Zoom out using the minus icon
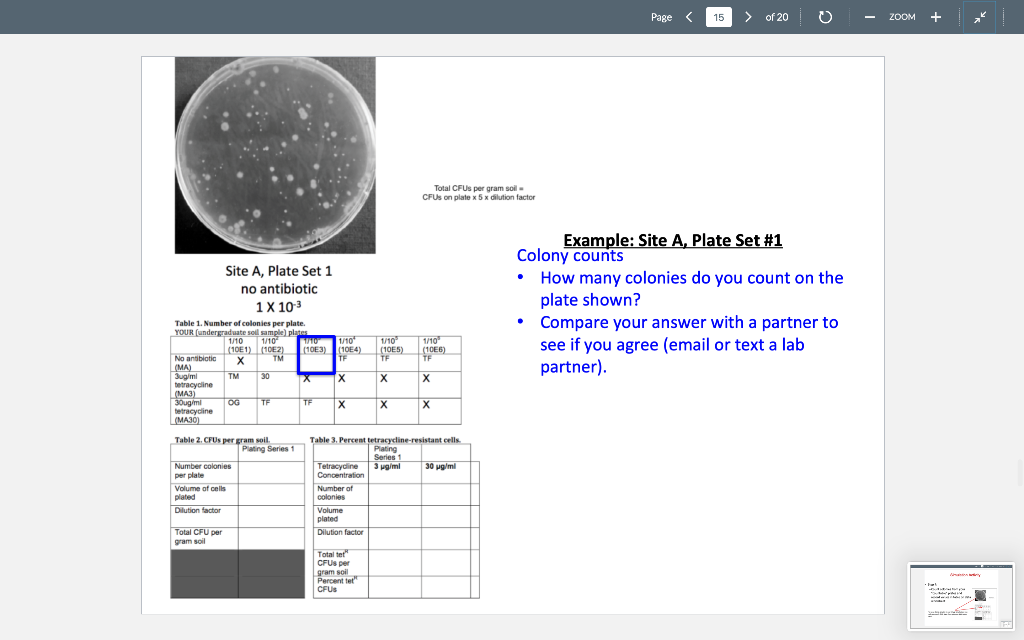 869,16
